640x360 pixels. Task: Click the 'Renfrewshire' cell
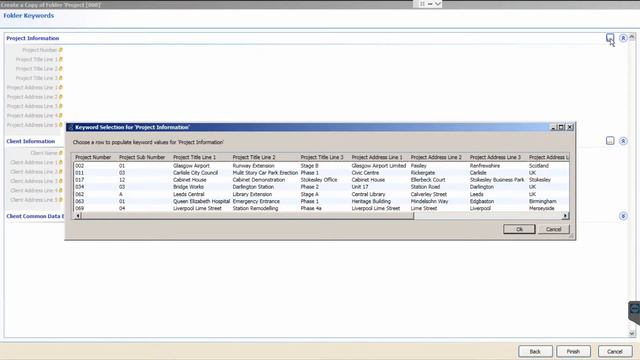[485, 166]
